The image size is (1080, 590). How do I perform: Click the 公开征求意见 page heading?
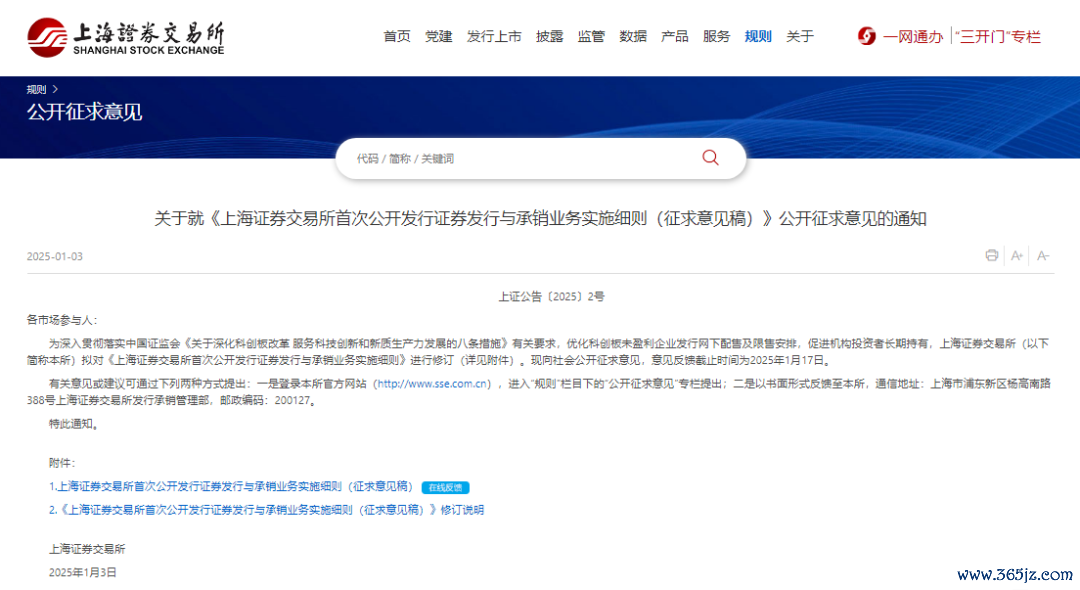[84, 112]
